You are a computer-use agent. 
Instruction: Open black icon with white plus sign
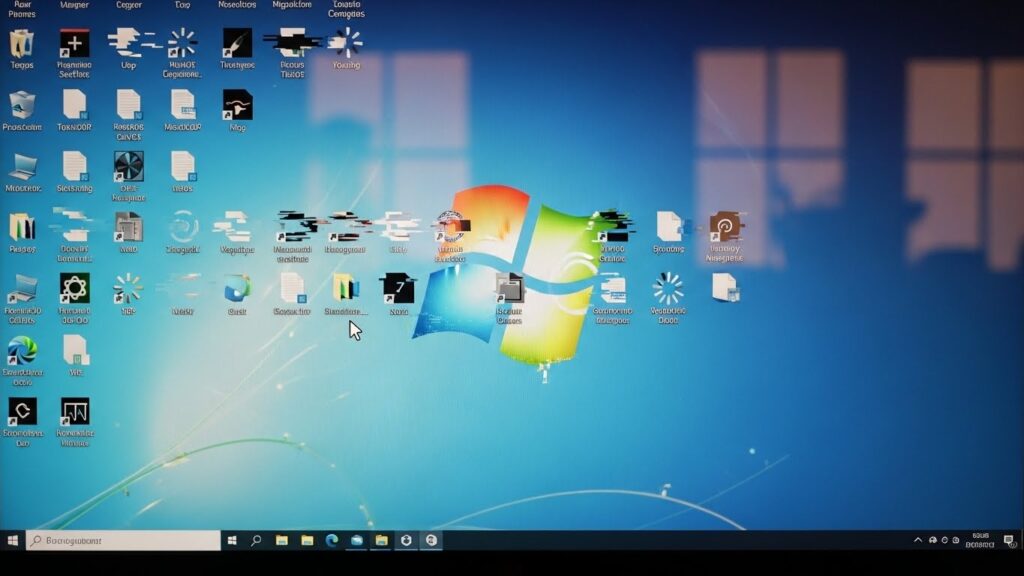click(74, 43)
